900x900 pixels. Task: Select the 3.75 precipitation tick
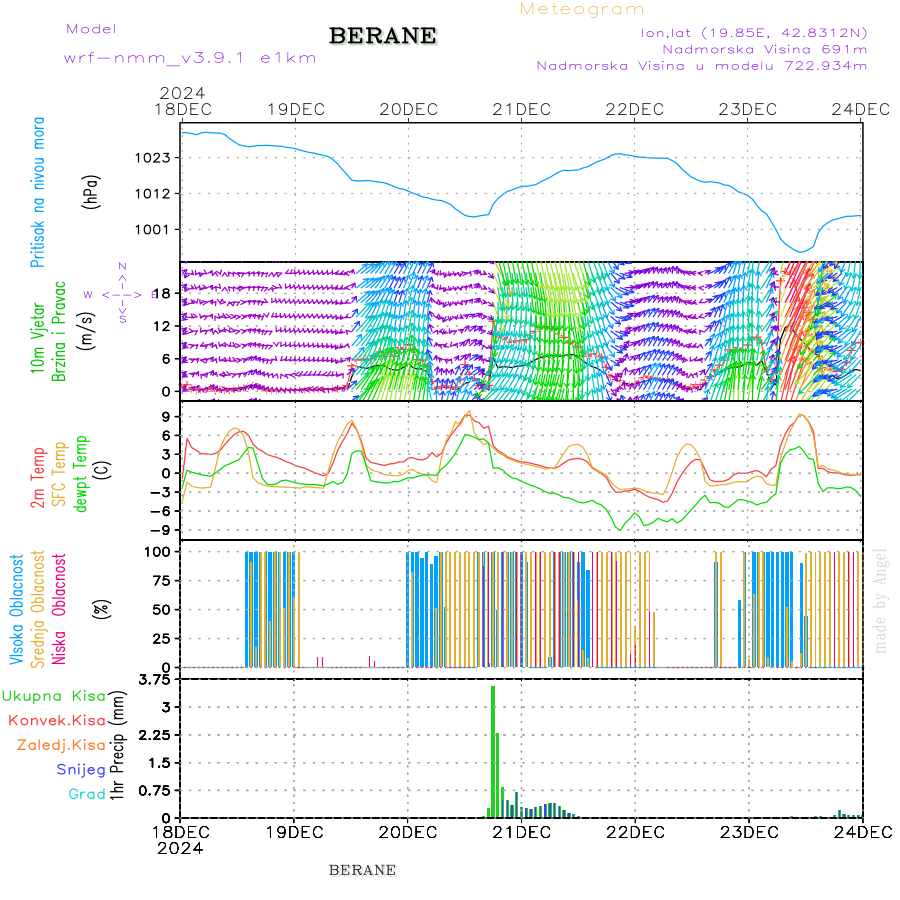[x=155, y=680]
